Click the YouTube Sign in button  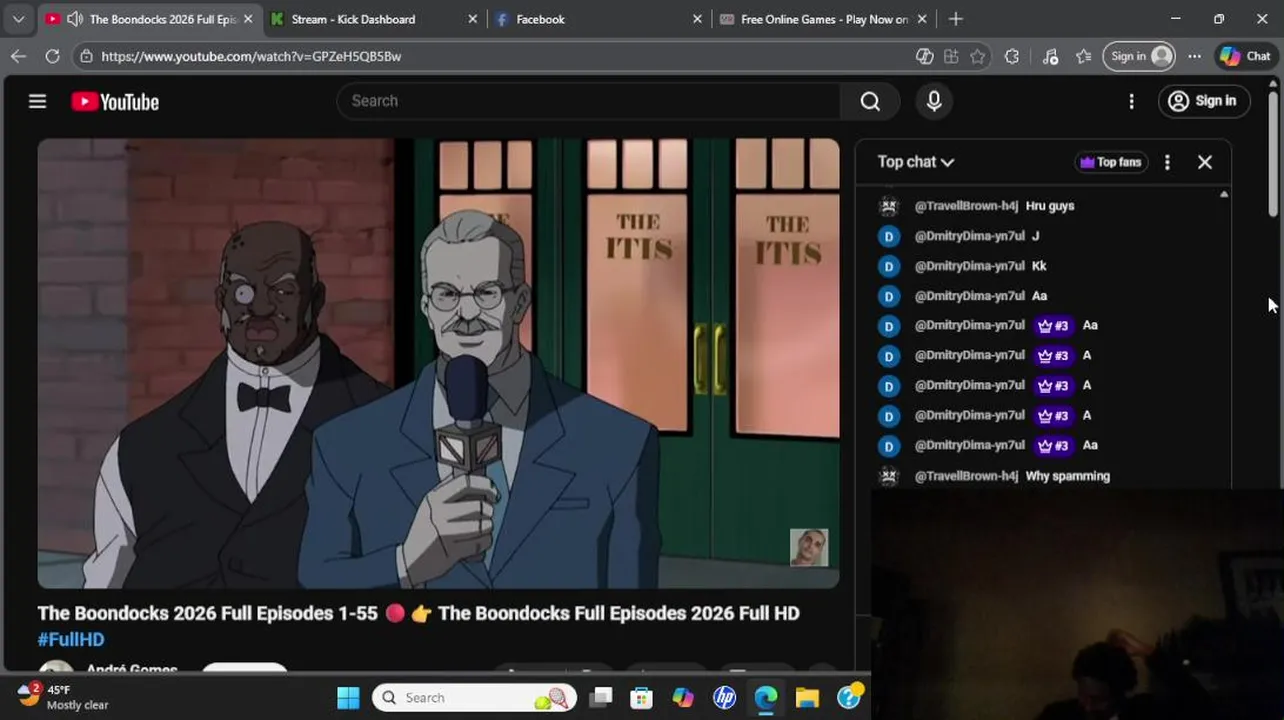coord(1203,101)
